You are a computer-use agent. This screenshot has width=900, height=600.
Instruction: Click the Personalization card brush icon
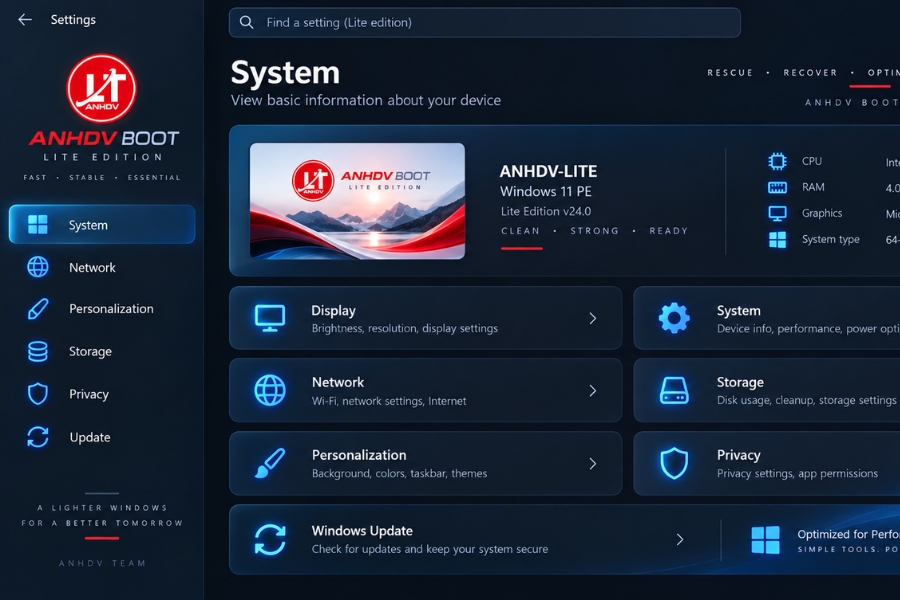(270, 463)
